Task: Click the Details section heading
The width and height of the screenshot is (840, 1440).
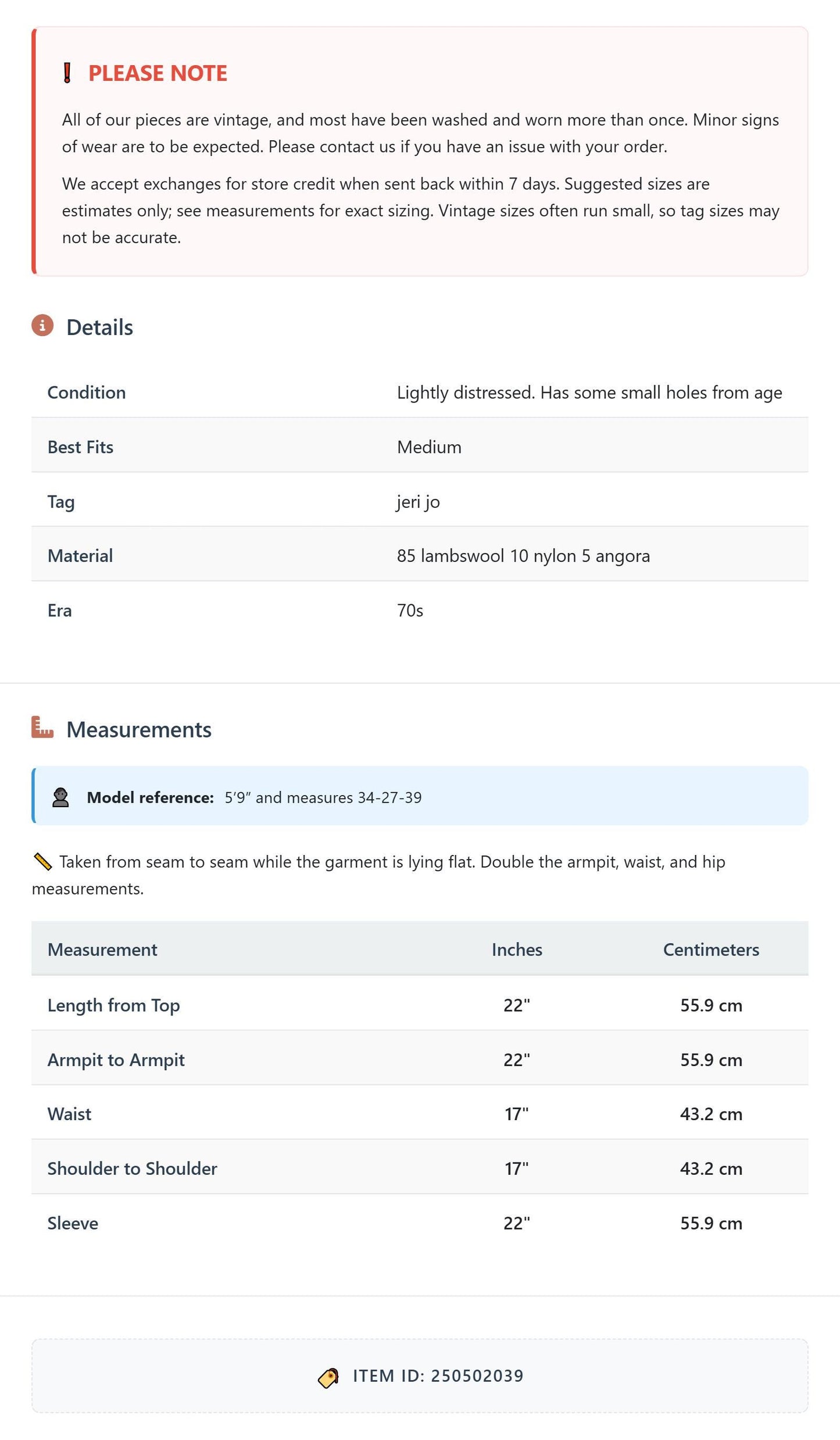Action: (99, 327)
